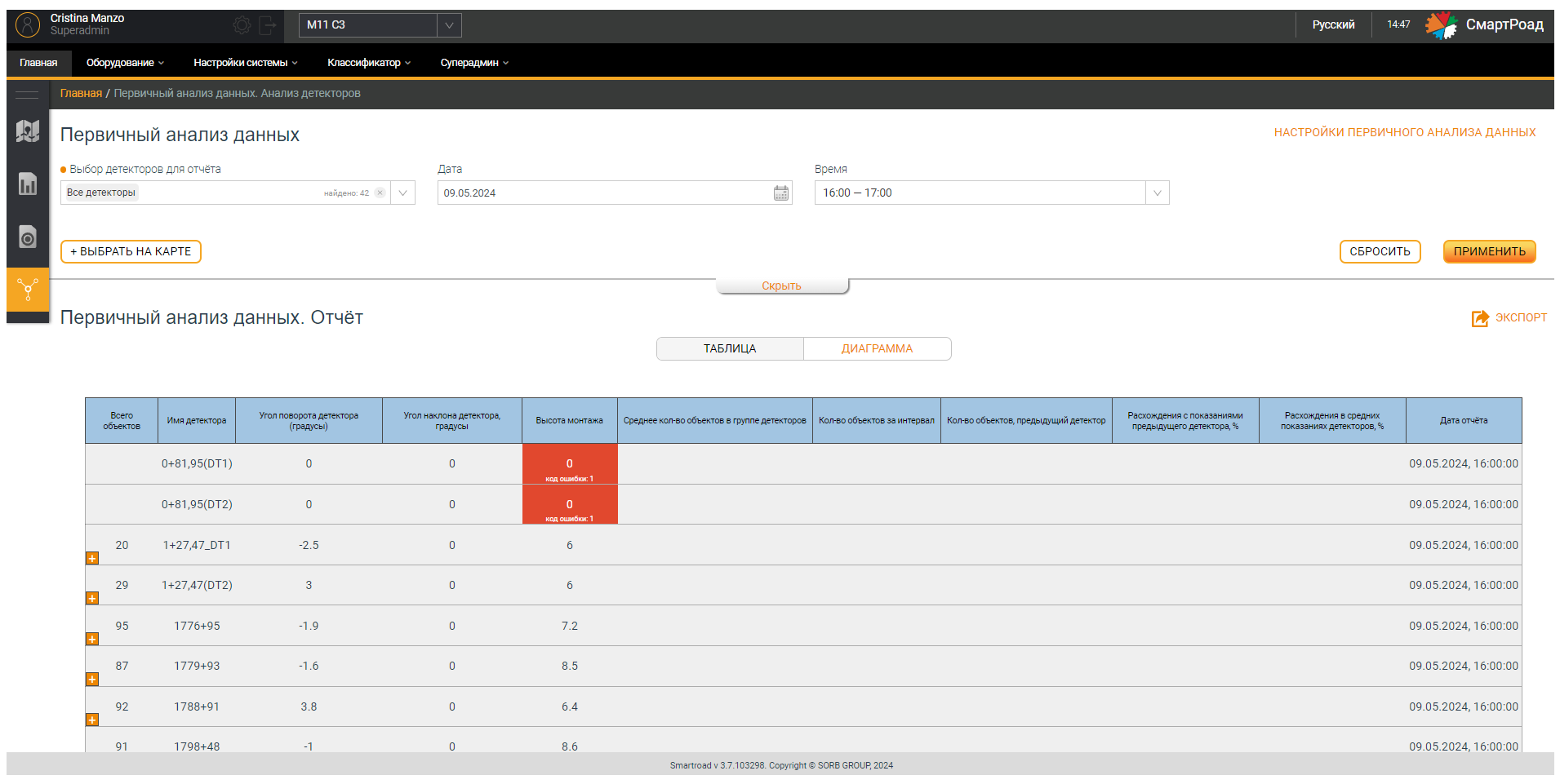Image resolution: width=1560 pixels, height=784 pixels.
Task: Click the 'Всего объектов' column header
Action: (x=122, y=421)
